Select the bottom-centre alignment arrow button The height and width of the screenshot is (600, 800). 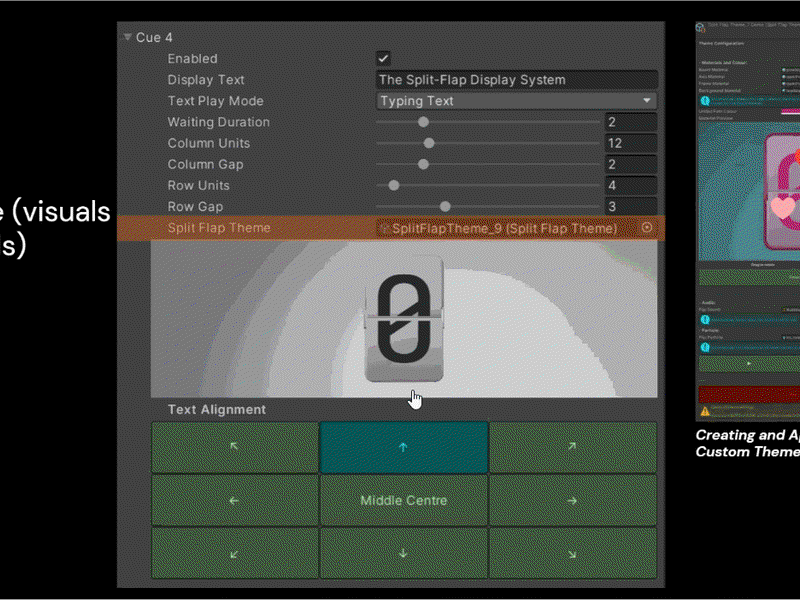pyautogui.click(x=404, y=554)
